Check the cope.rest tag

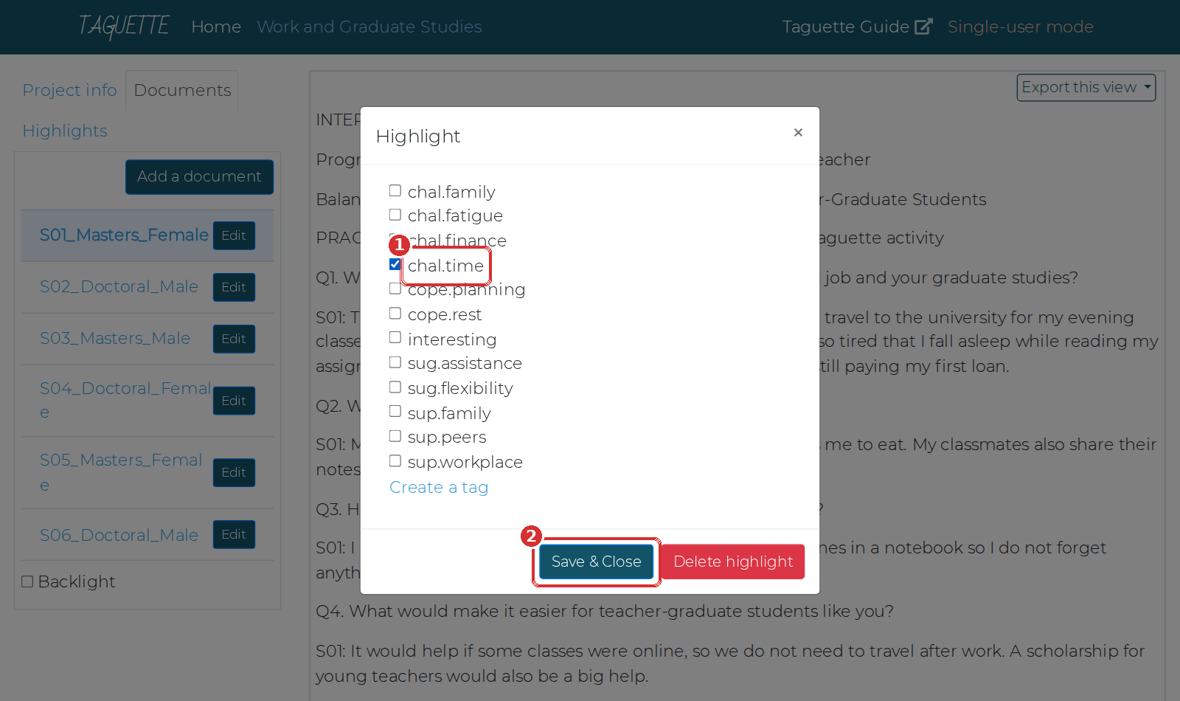click(395, 313)
